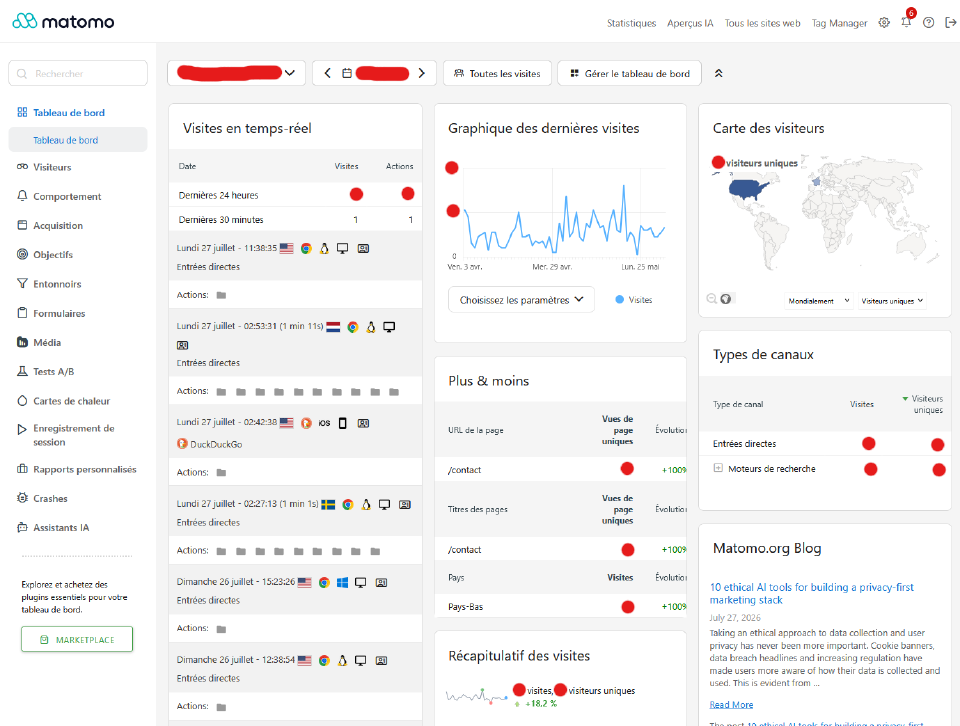Collapse the top controls double chevron
This screenshot has width=960, height=726.
pos(718,73)
